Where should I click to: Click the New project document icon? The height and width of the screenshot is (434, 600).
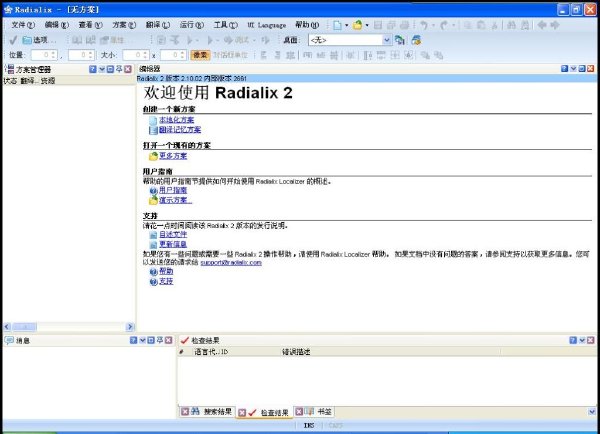pyautogui.click(x=338, y=25)
